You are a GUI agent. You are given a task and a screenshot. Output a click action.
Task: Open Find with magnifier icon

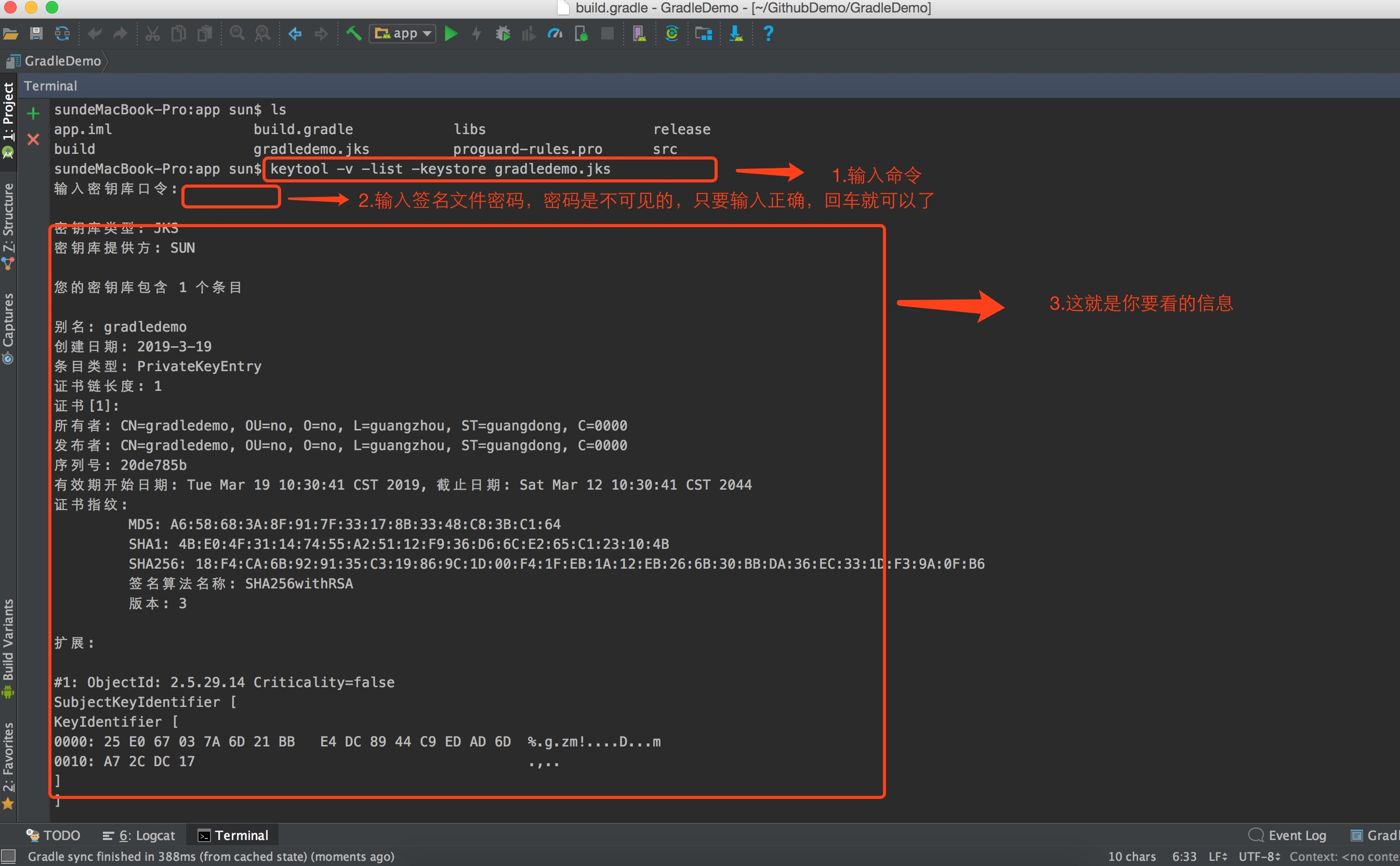[237, 34]
